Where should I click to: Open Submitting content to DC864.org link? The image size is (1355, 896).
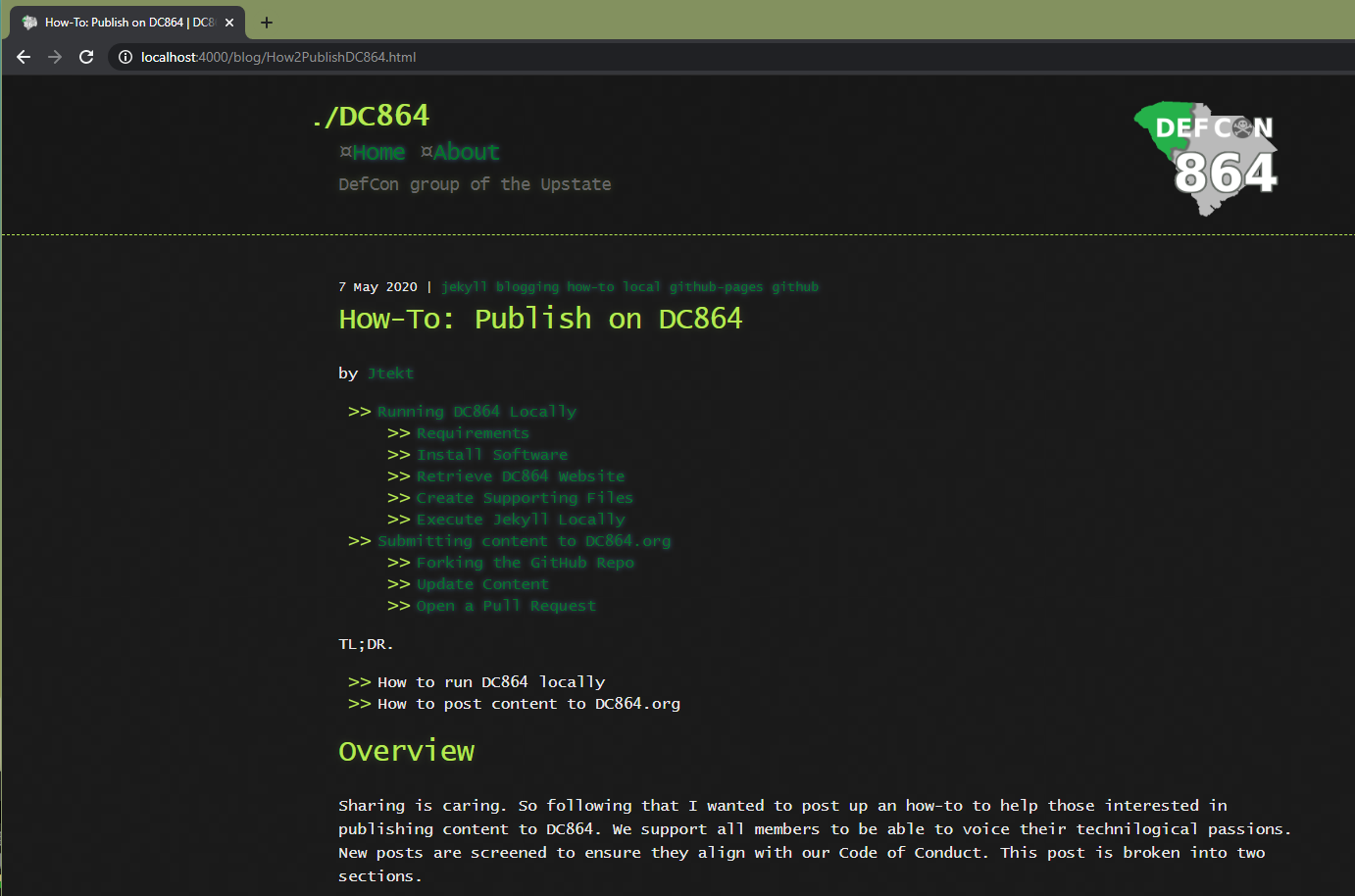coord(524,540)
